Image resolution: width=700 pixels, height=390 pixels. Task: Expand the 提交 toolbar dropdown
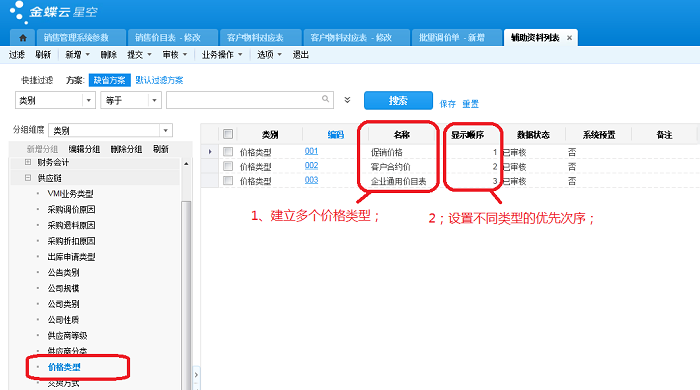point(149,54)
